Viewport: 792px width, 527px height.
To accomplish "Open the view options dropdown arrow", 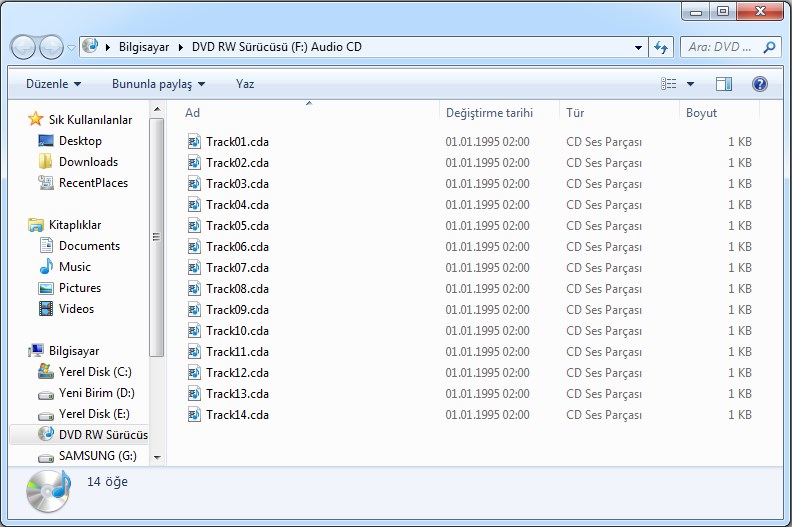I will [x=690, y=85].
